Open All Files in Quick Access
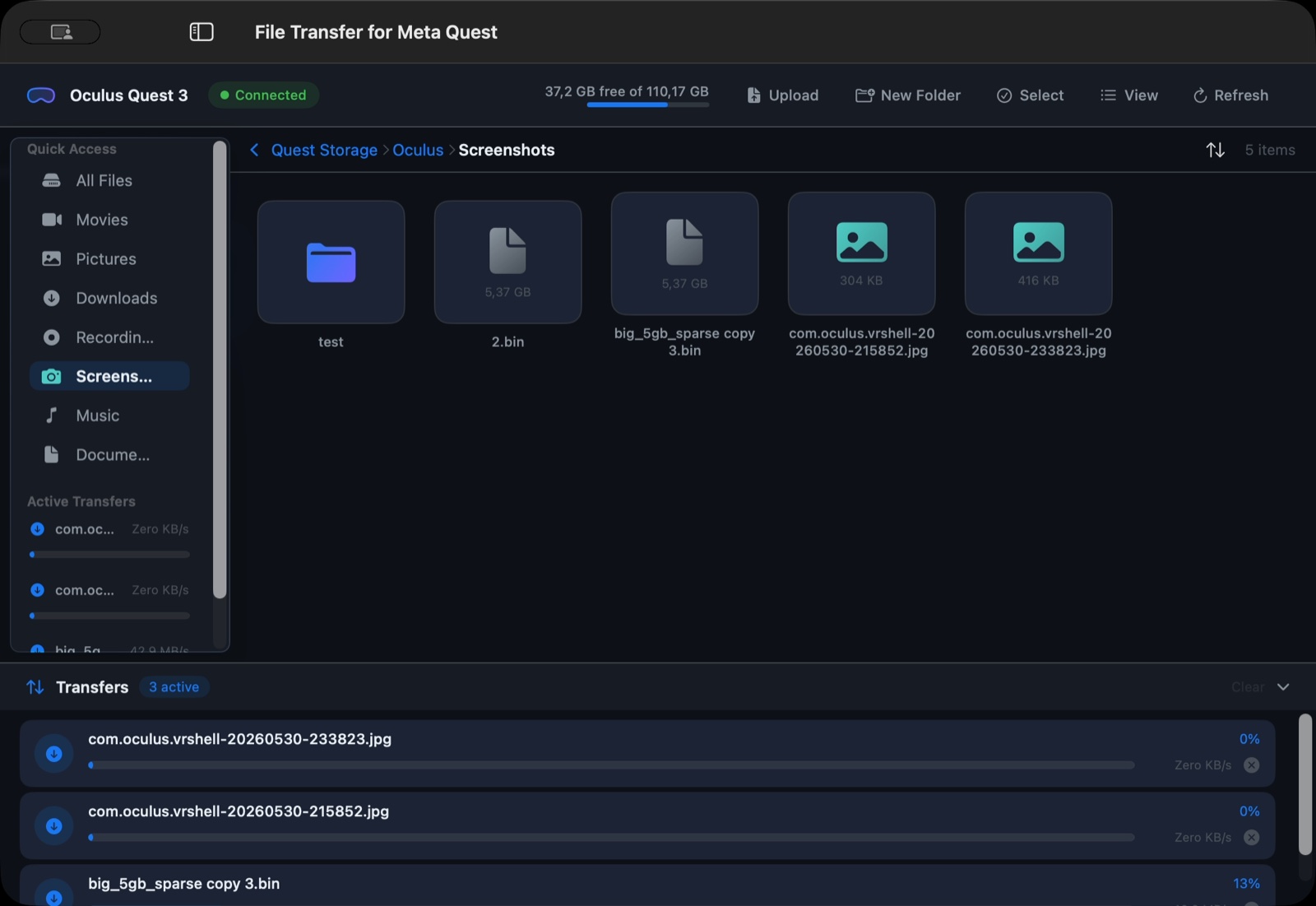Image resolution: width=1316 pixels, height=906 pixels. pyautogui.click(x=109, y=180)
